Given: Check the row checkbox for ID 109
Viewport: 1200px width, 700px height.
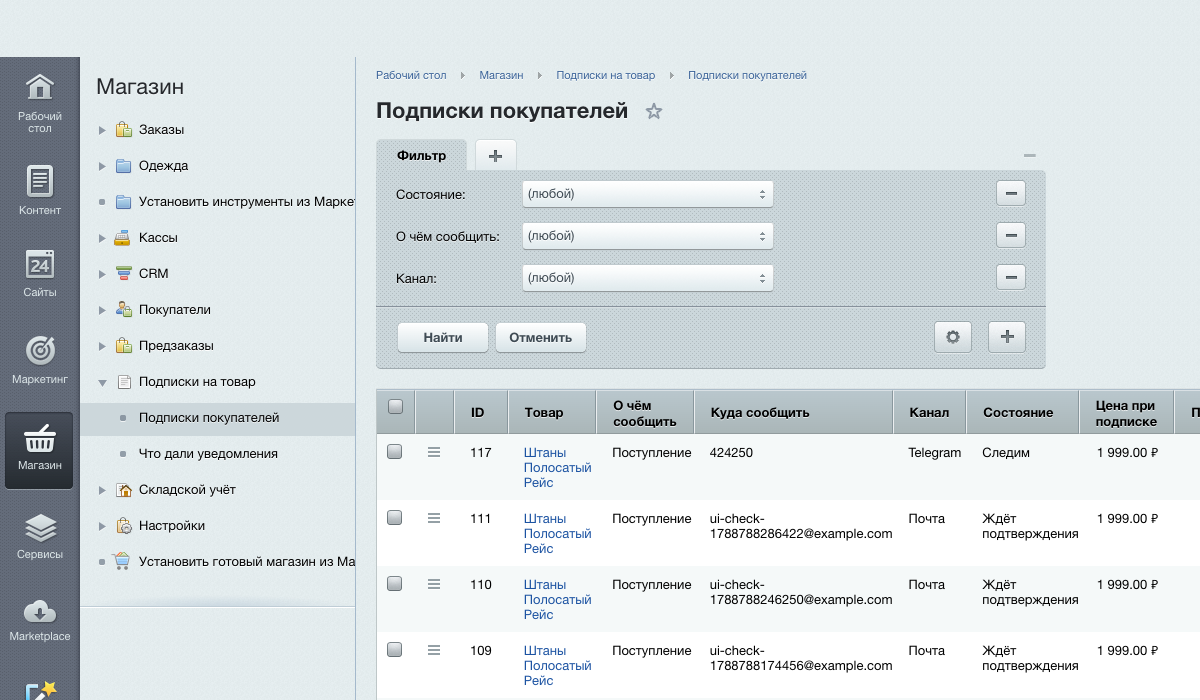Looking at the screenshot, I should coord(395,650).
